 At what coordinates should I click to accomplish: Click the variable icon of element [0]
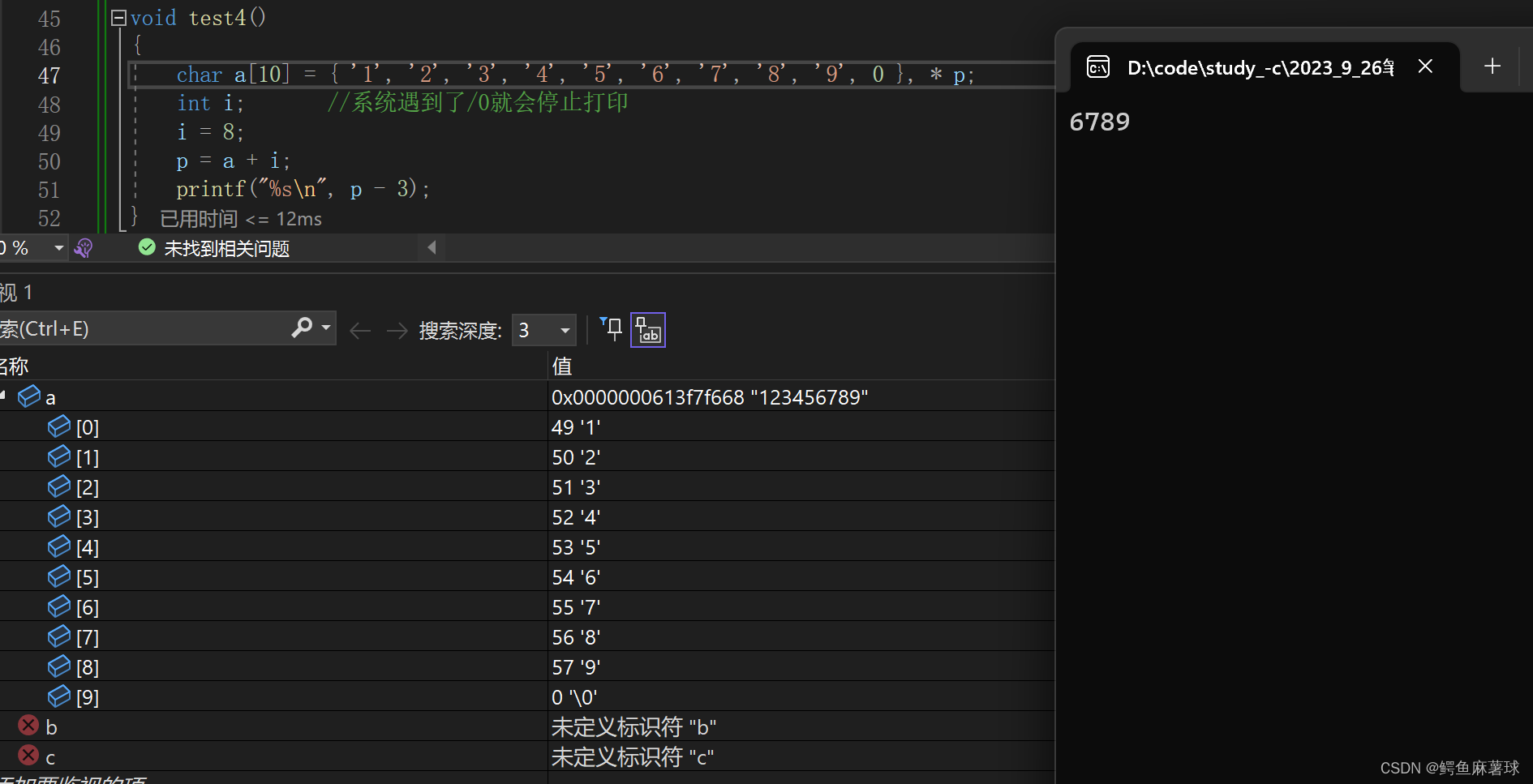pos(59,426)
